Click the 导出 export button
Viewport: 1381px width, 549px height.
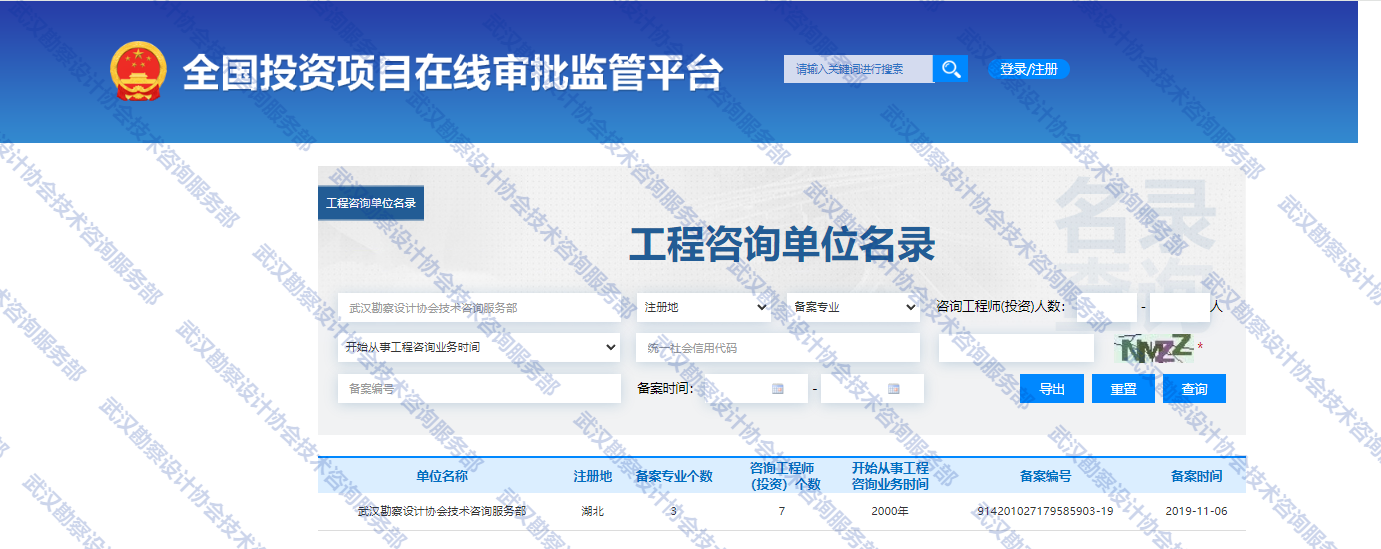tap(1052, 389)
